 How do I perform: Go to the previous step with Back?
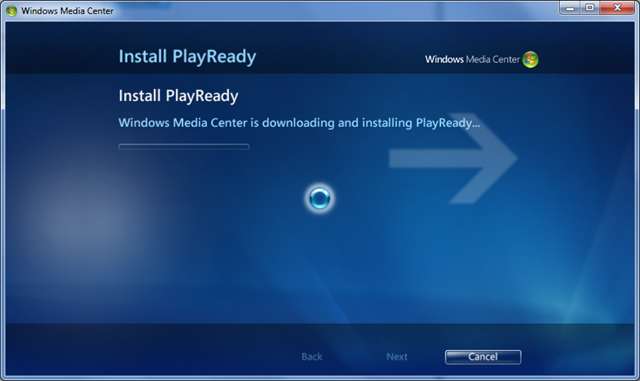coord(312,357)
